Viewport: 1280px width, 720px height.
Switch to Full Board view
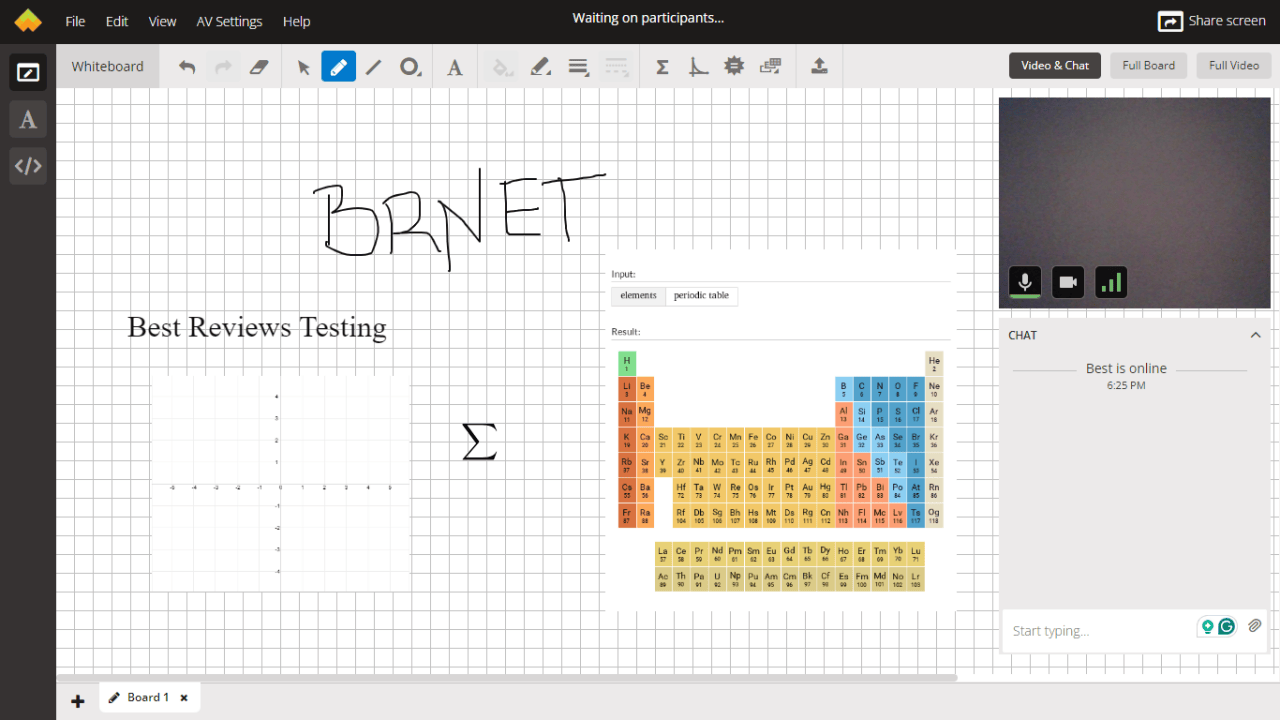pyautogui.click(x=1148, y=66)
